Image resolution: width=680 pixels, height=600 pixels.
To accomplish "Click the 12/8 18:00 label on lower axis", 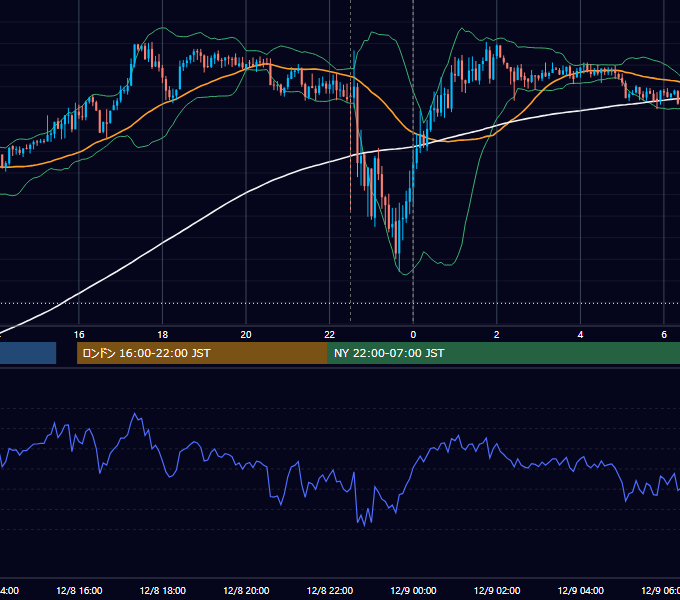I will [163, 591].
